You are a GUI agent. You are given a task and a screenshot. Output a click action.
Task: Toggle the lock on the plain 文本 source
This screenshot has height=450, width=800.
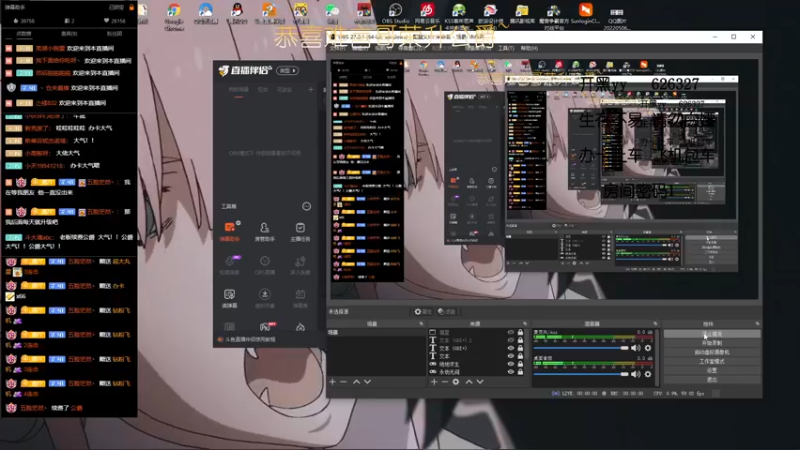[x=520, y=356]
